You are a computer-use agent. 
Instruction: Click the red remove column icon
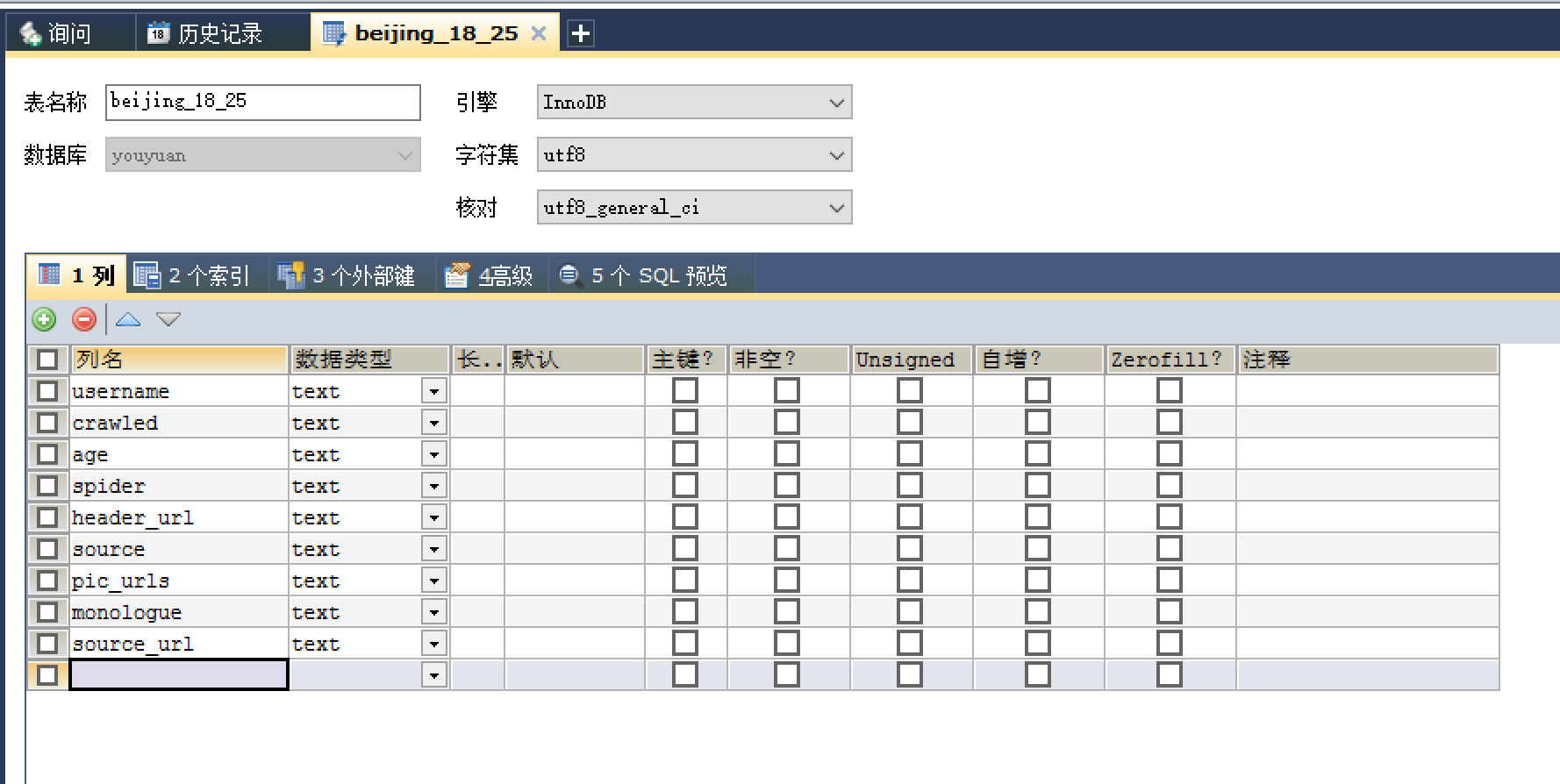[x=84, y=319]
